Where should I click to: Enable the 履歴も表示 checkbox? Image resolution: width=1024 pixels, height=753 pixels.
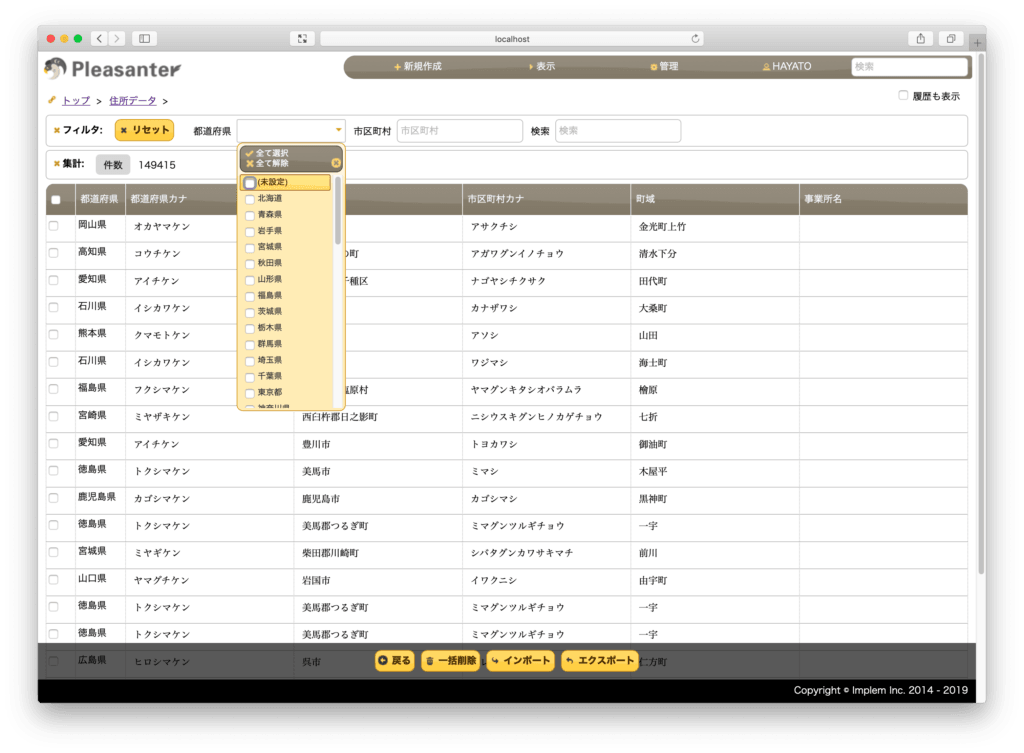tap(903, 95)
